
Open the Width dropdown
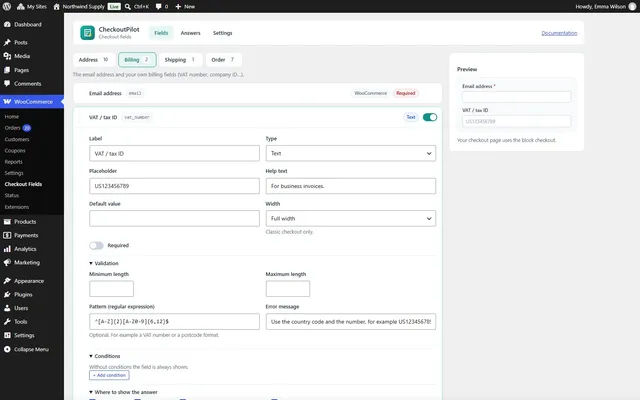click(351, 218)
